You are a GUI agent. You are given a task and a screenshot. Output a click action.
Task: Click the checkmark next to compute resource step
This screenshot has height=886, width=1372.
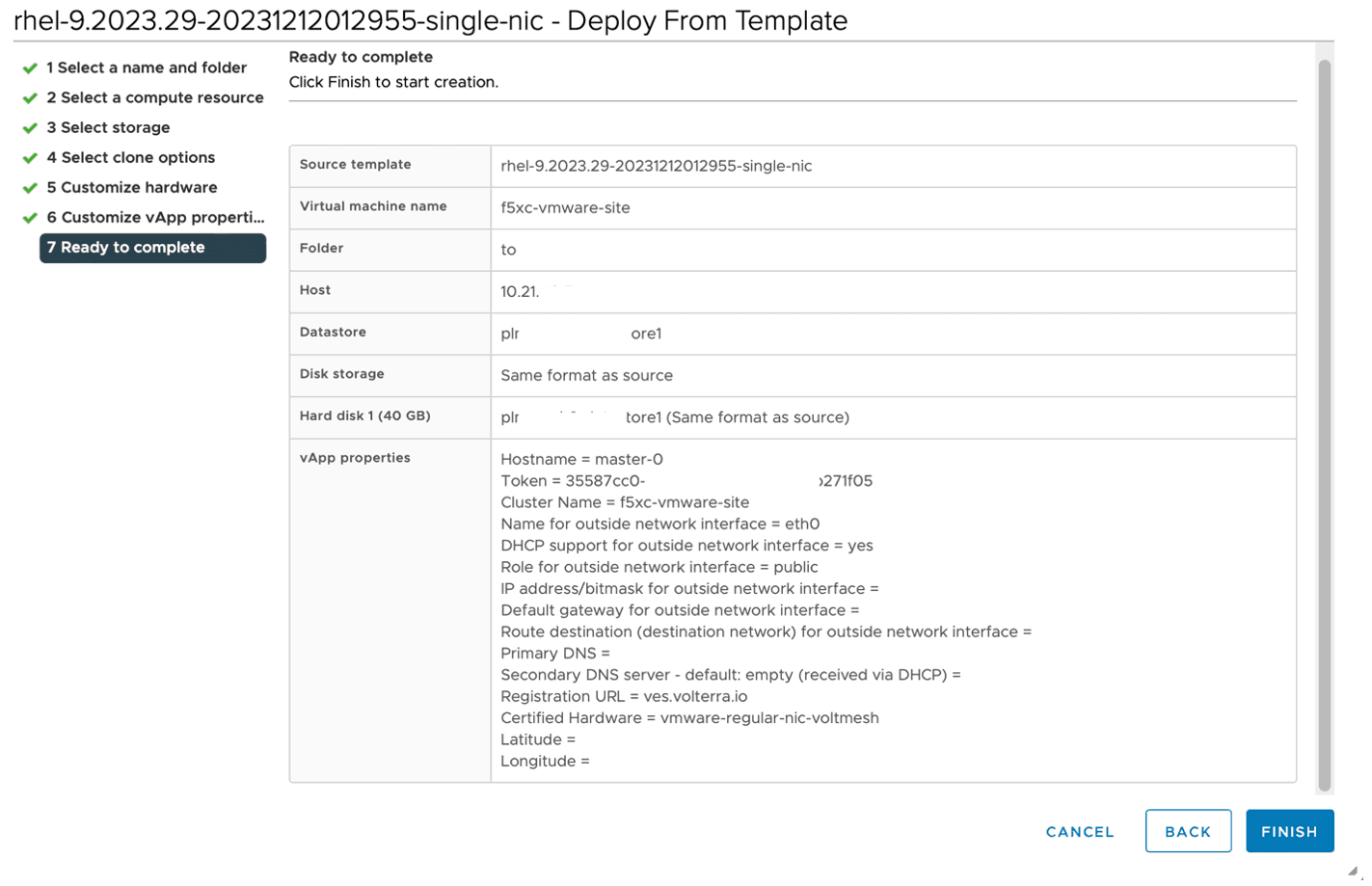[x=30, y=98]
